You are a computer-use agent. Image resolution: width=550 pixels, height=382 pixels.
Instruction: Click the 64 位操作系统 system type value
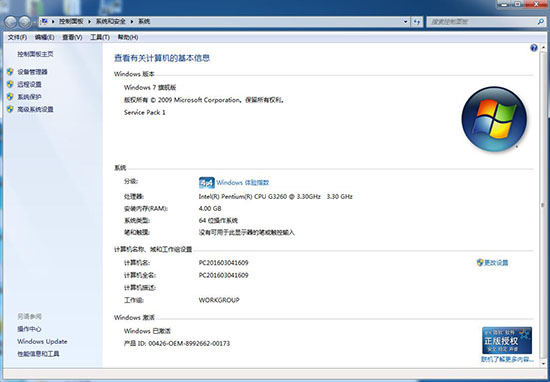point(218,220)
